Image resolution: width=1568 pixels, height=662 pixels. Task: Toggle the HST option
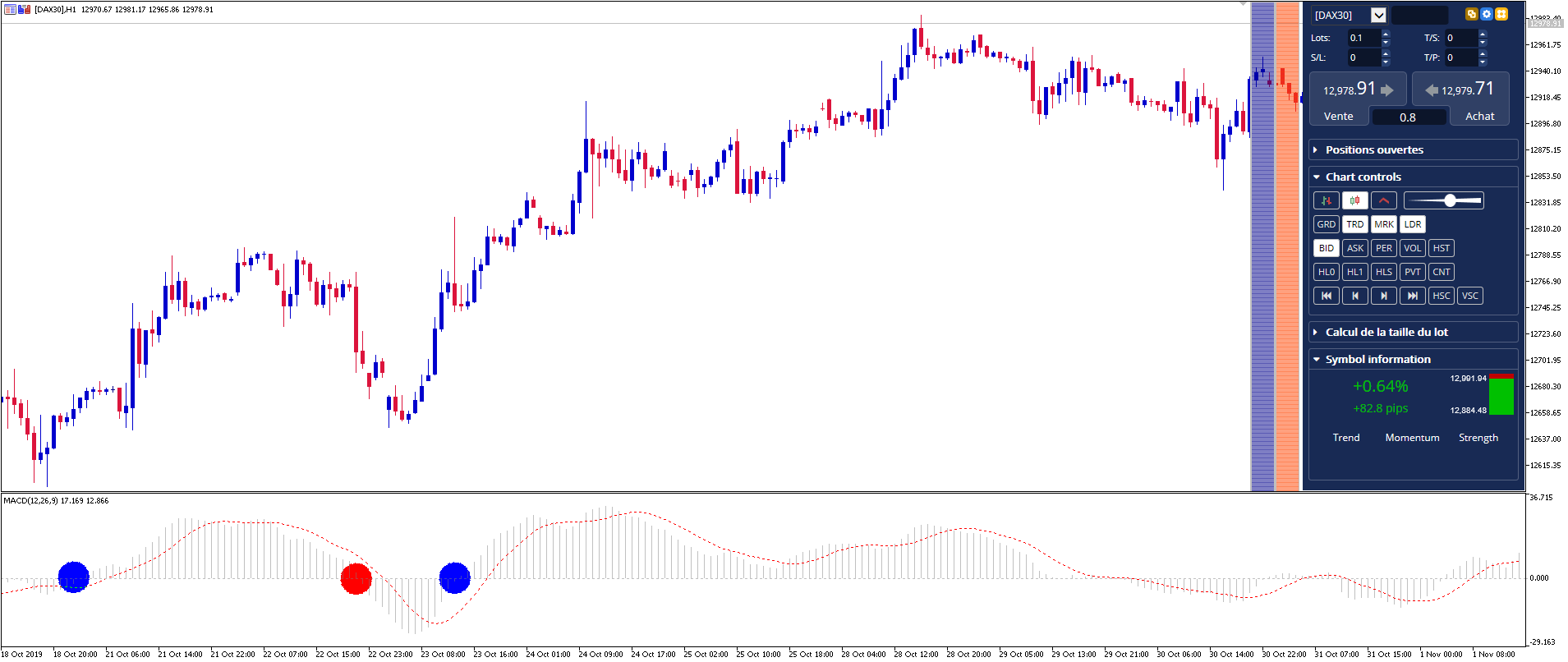point(1442,248)
